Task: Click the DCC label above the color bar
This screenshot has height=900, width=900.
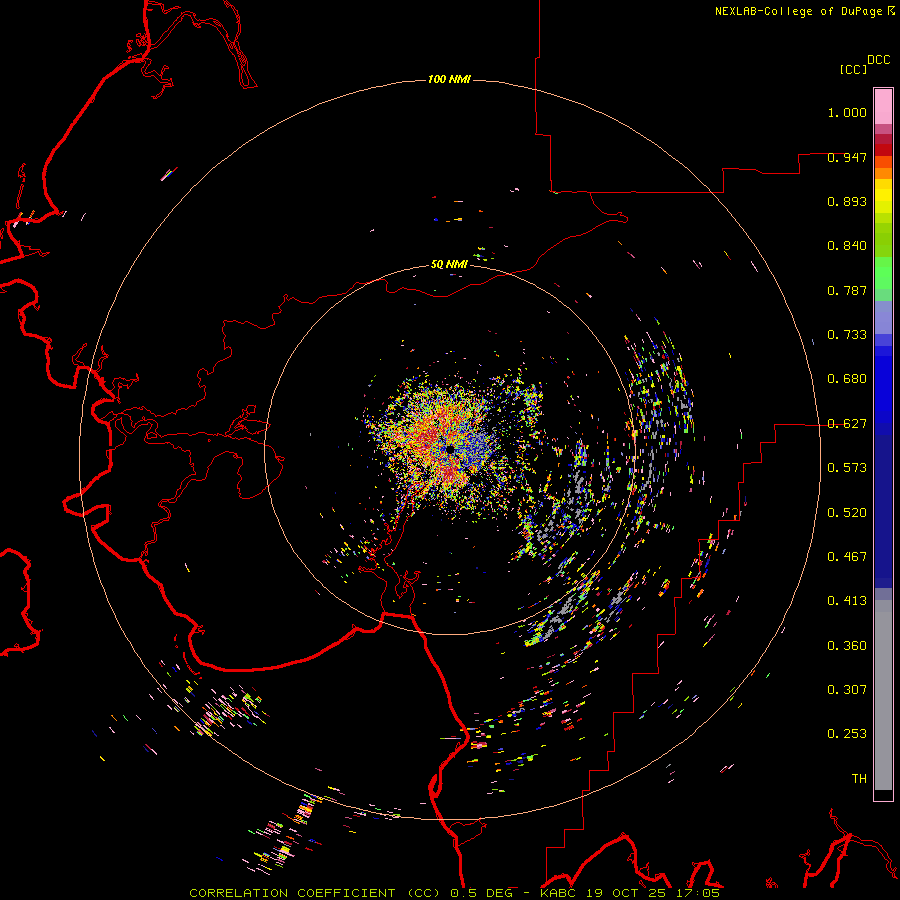Action: [879, 60]
